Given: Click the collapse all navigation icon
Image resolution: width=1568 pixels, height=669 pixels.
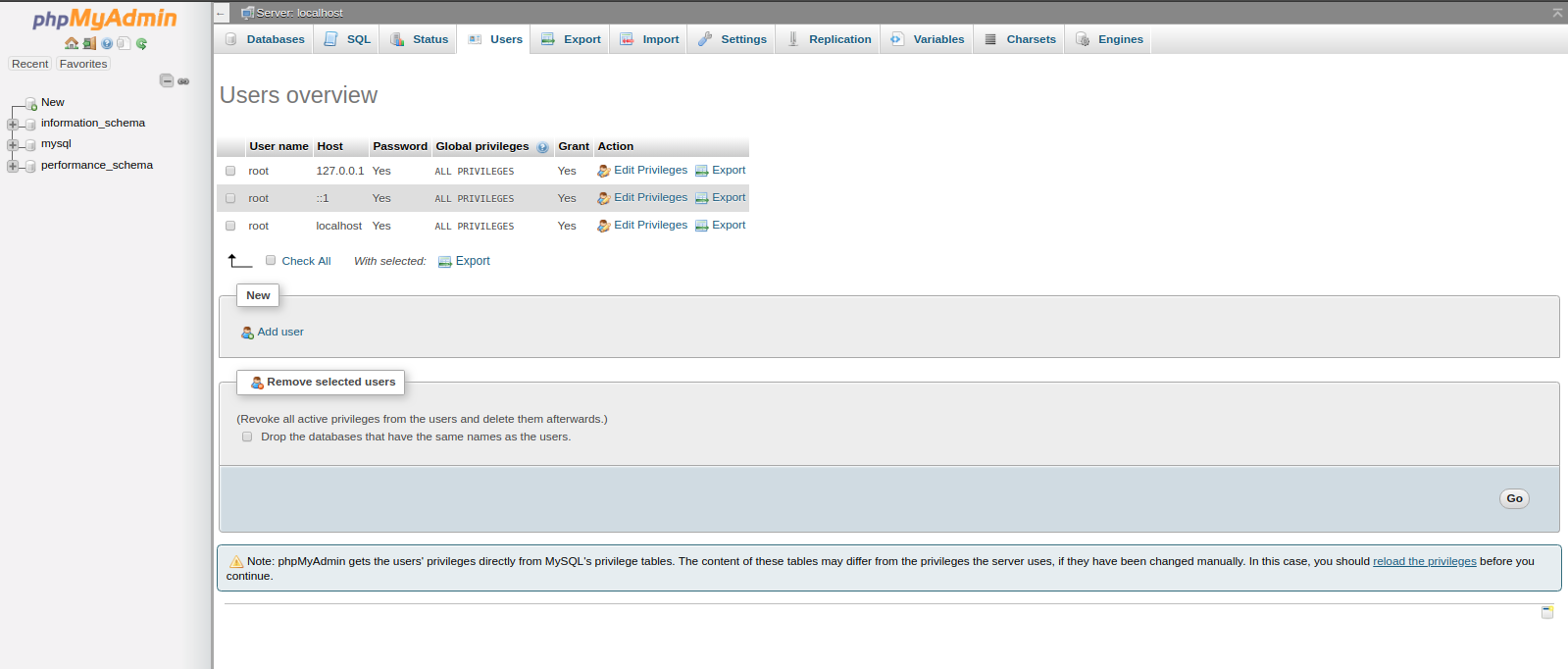Looking at the screenshot, I should 167,80.
